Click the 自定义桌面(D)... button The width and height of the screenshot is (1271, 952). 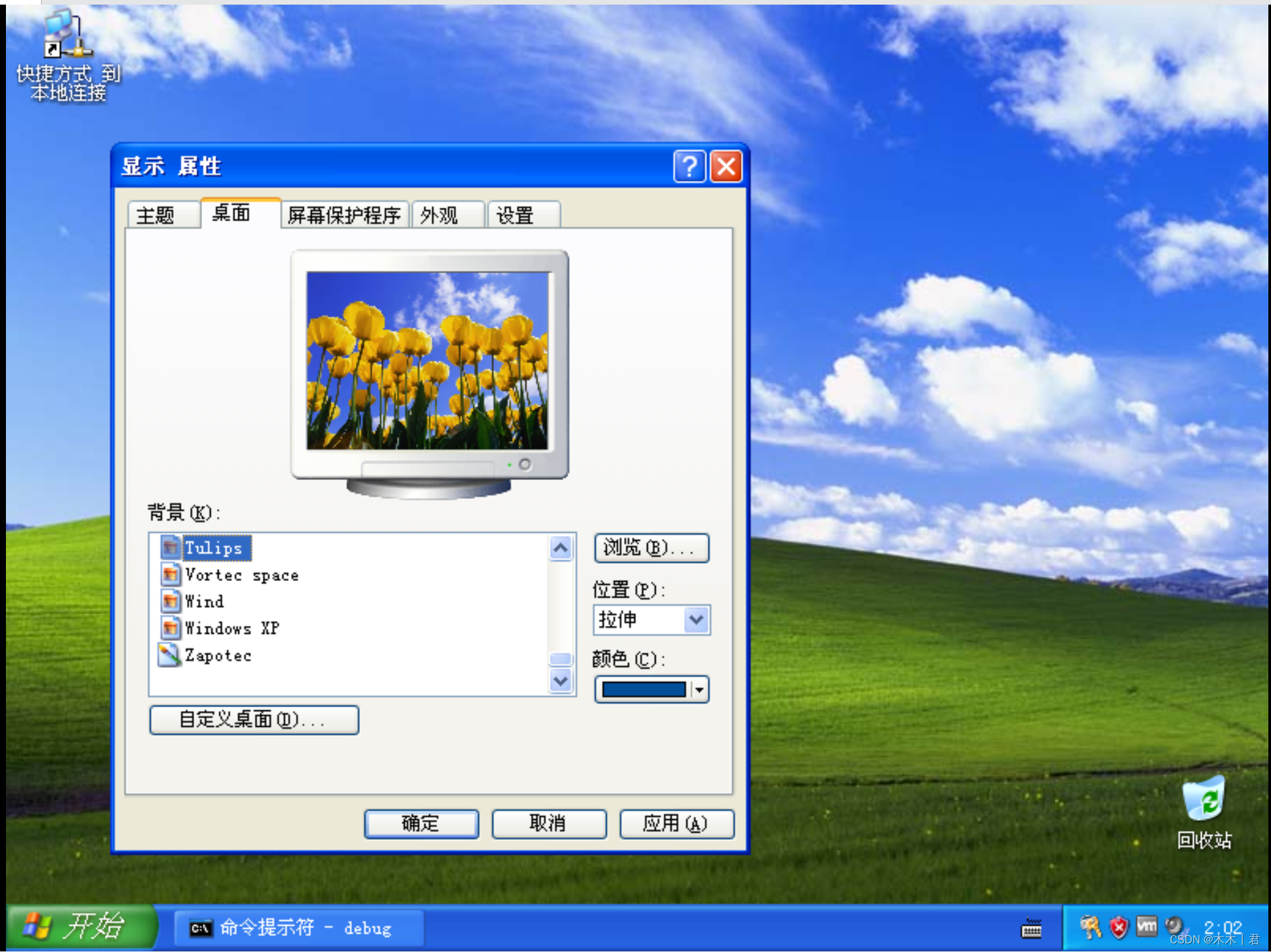(254, 720)
